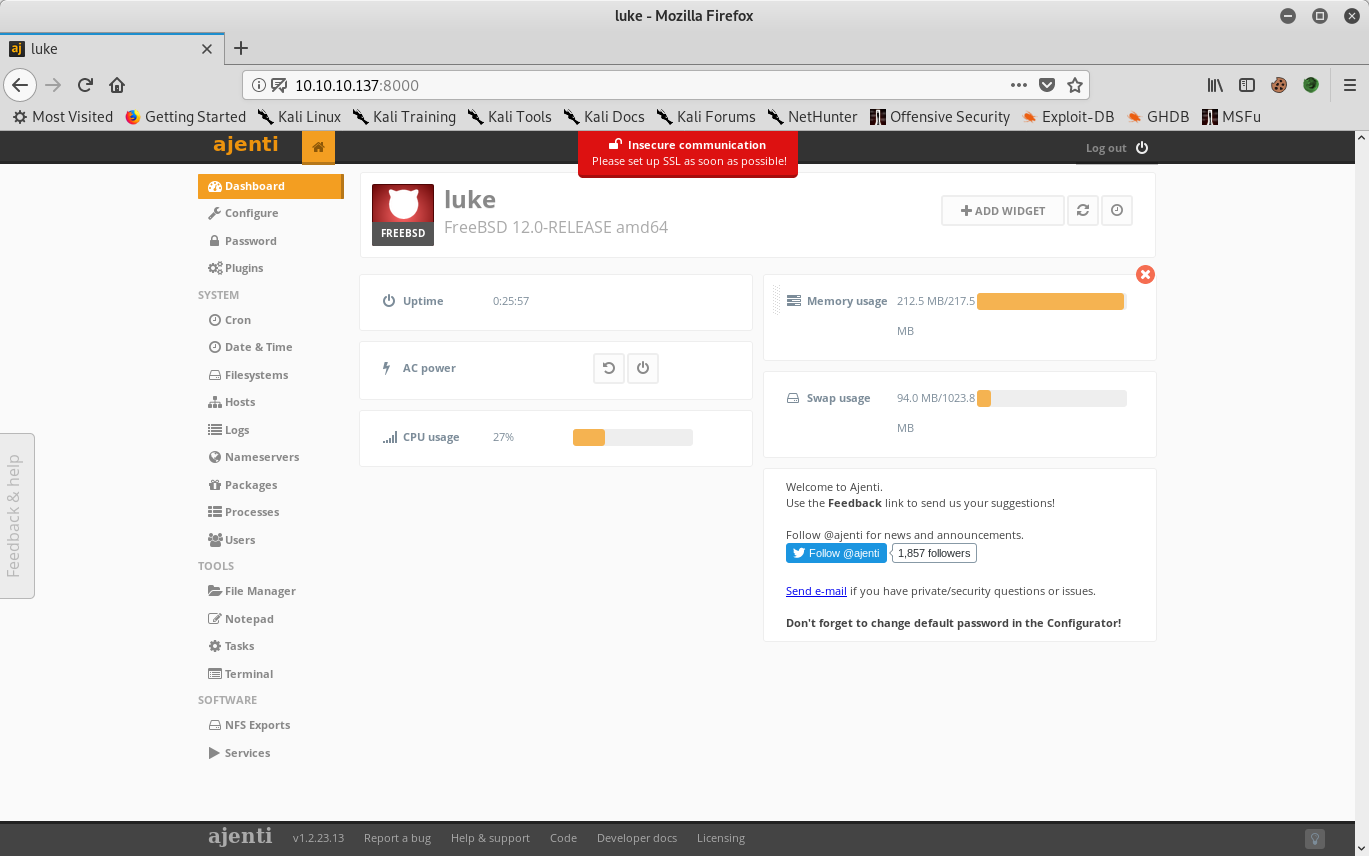Open NFS Exports page

tap(249, 725)
